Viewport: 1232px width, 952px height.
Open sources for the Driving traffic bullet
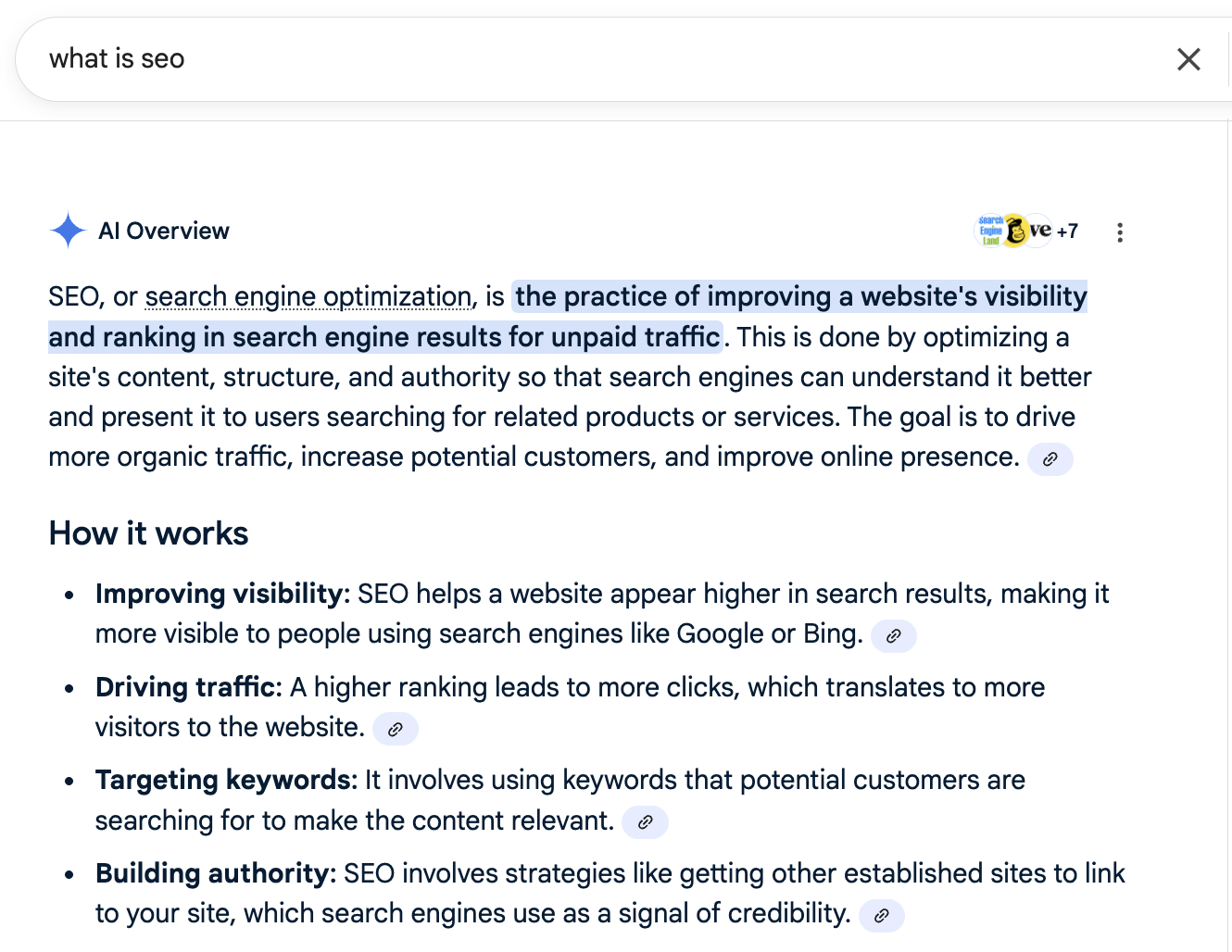pos(396,729)
